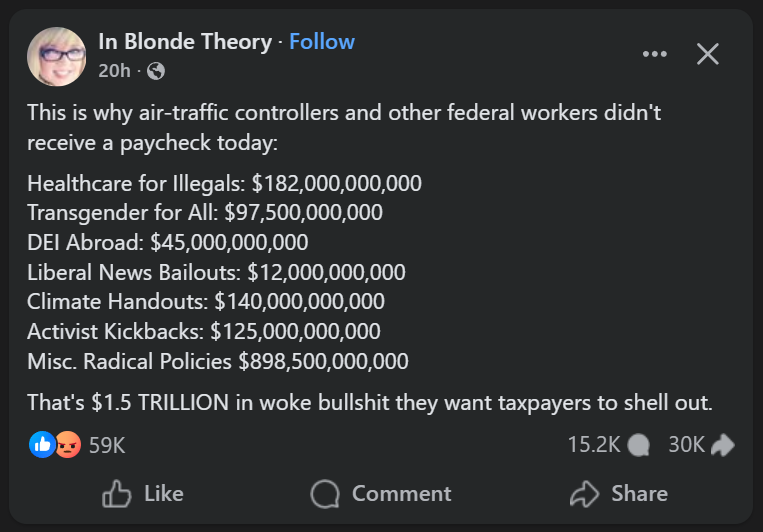The image size is (763, 532).
Task: Click the arrow icon on Share button
Action: pos(583,493)
